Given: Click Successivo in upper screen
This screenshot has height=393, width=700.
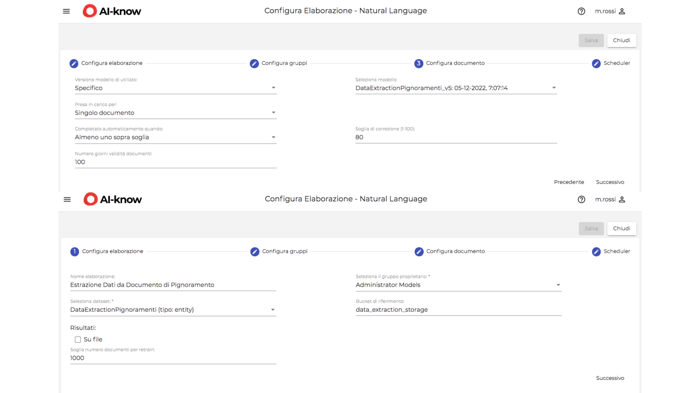Looking at the screenshot, I should [610, 182].
